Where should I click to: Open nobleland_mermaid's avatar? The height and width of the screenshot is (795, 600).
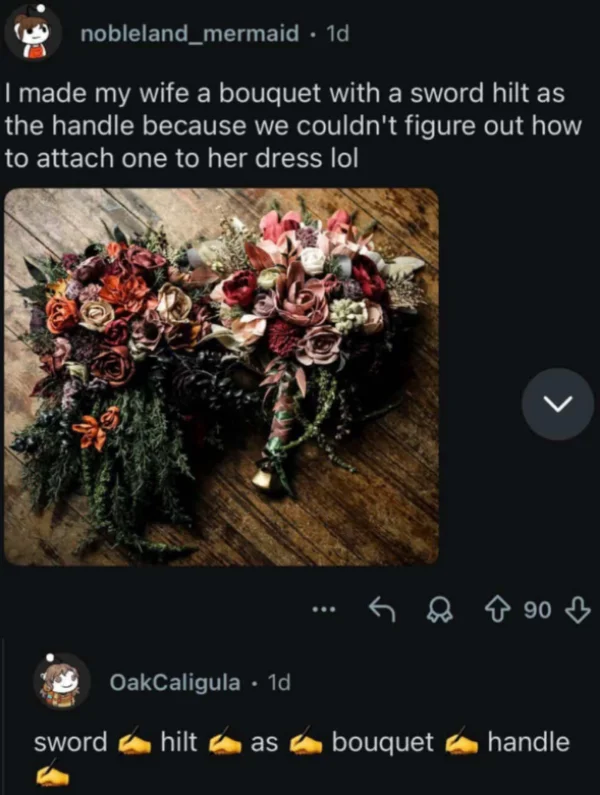pos(33,35)
